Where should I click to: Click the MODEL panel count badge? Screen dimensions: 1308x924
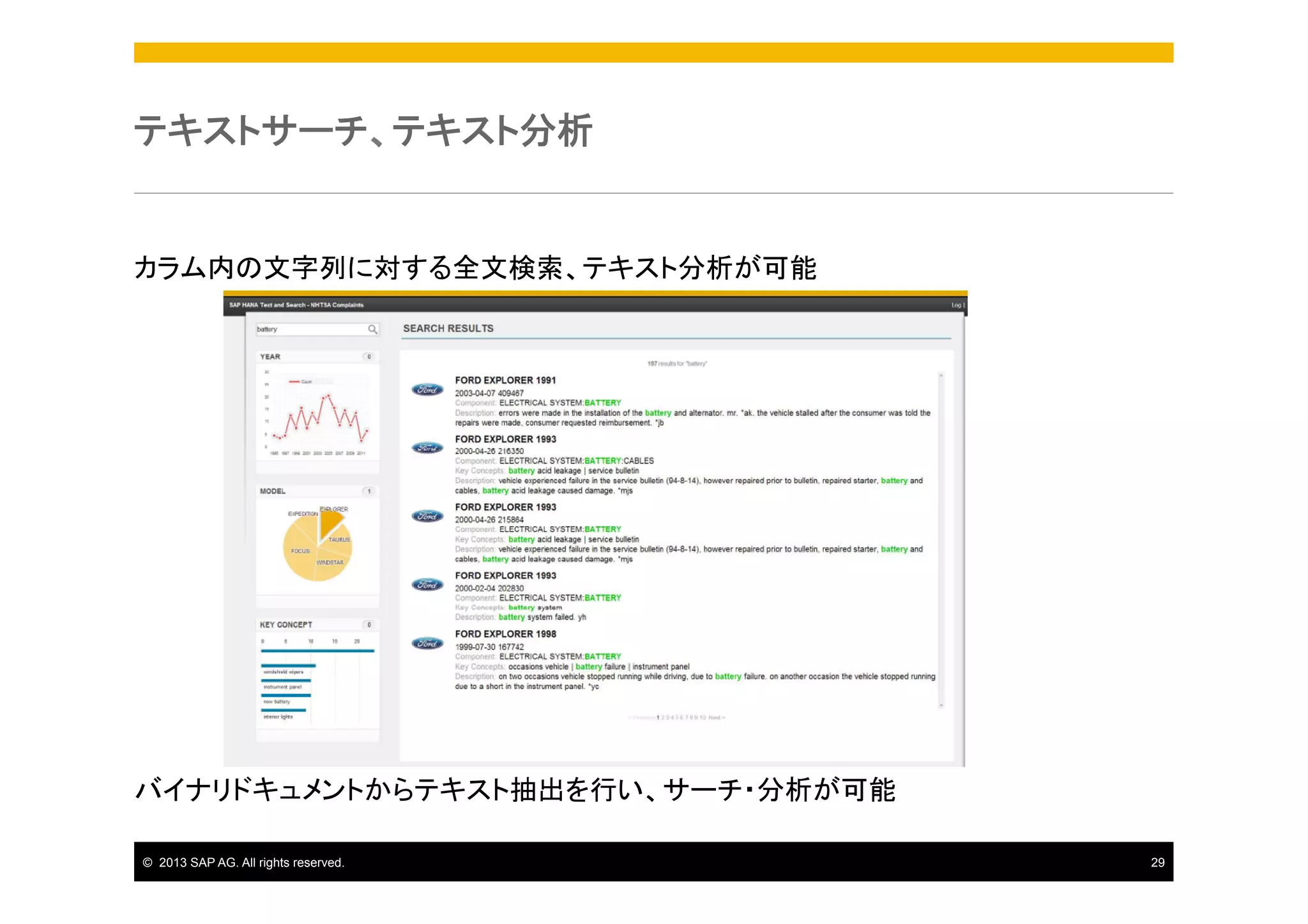click(x=369, y=491)
